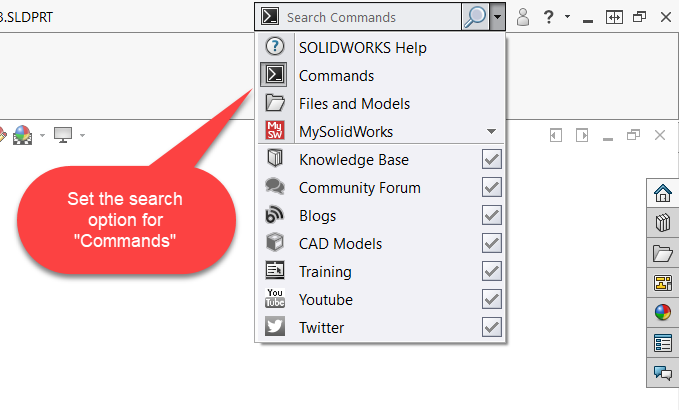Open File Explorer task pane tab
Image resolution: width=679 pixels, height=410 pixels.
pos(661,253)
